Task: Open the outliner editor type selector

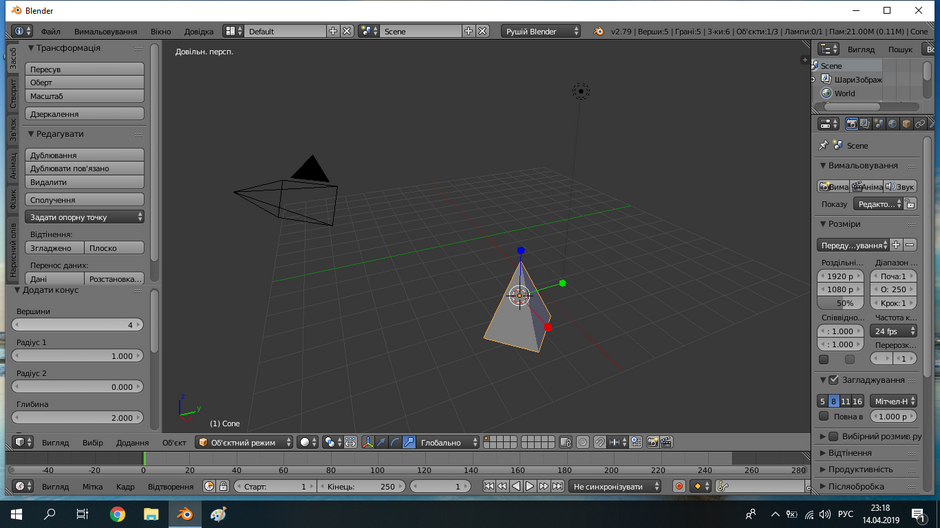Action: point(828,49)
